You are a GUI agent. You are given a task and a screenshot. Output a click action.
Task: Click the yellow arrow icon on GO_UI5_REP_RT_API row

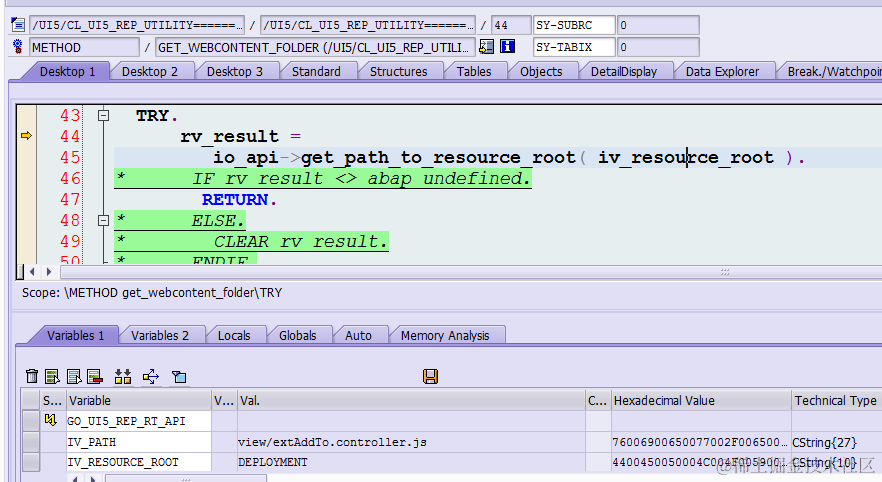pyautogui.click(x=51, y=420)
